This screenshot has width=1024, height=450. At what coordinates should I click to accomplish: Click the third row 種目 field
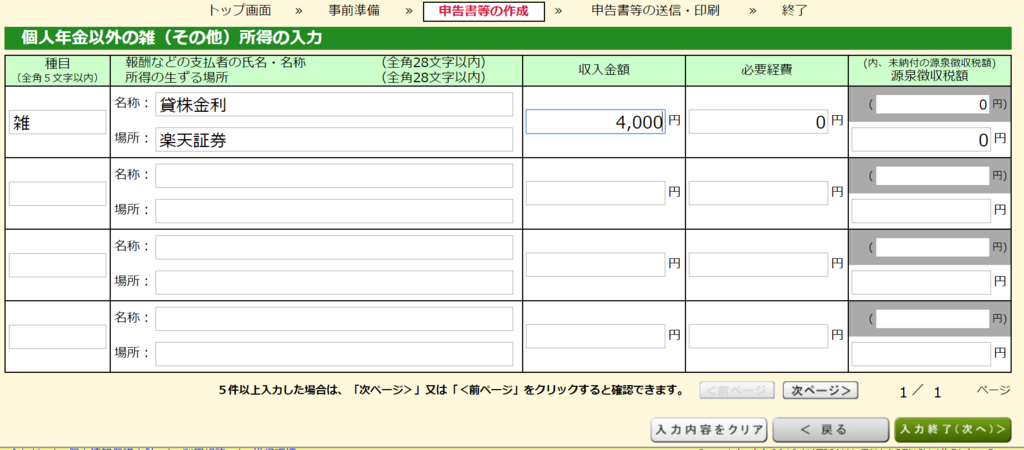click(x=57, y=265)
